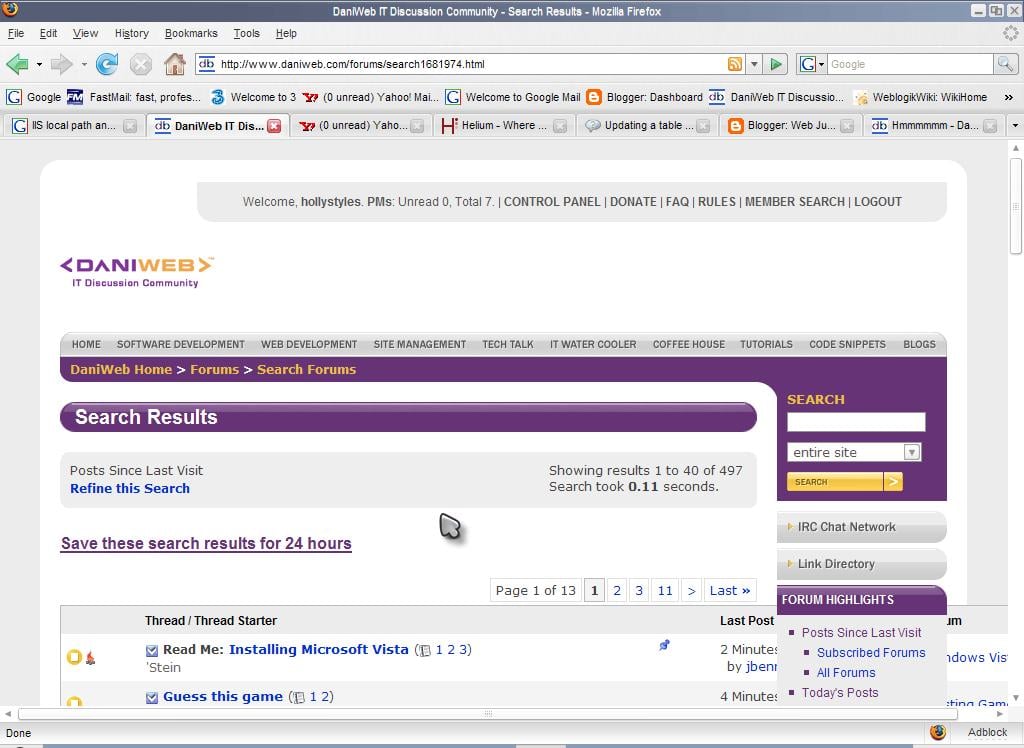Click the horizontal scrollbar thumb

click(488, 714)
